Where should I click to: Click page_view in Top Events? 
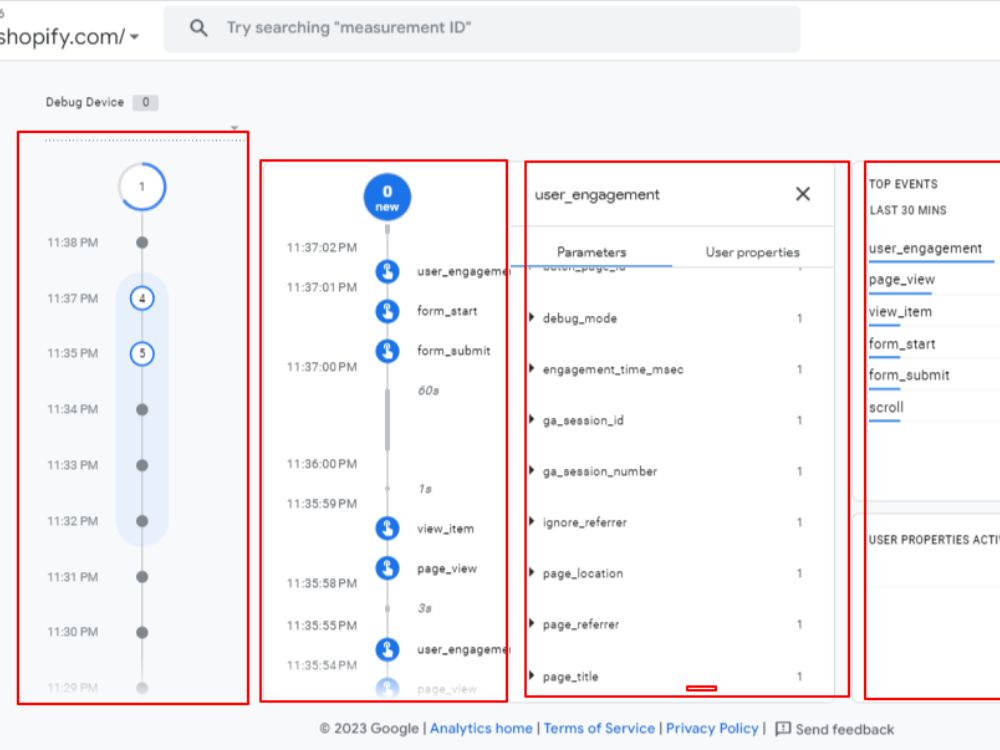click(x=902, y=280)
